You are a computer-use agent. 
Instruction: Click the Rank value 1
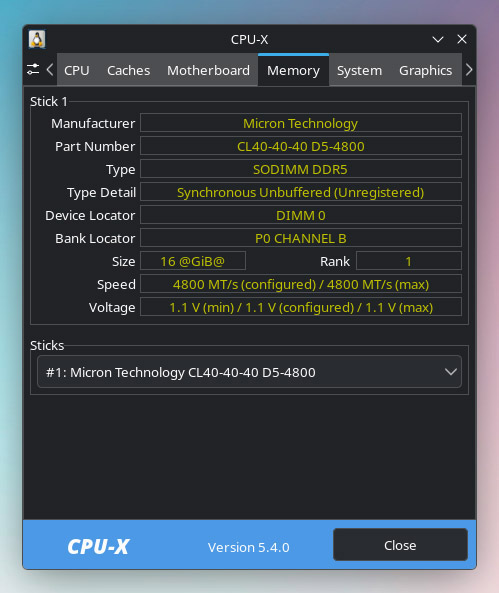409,261
